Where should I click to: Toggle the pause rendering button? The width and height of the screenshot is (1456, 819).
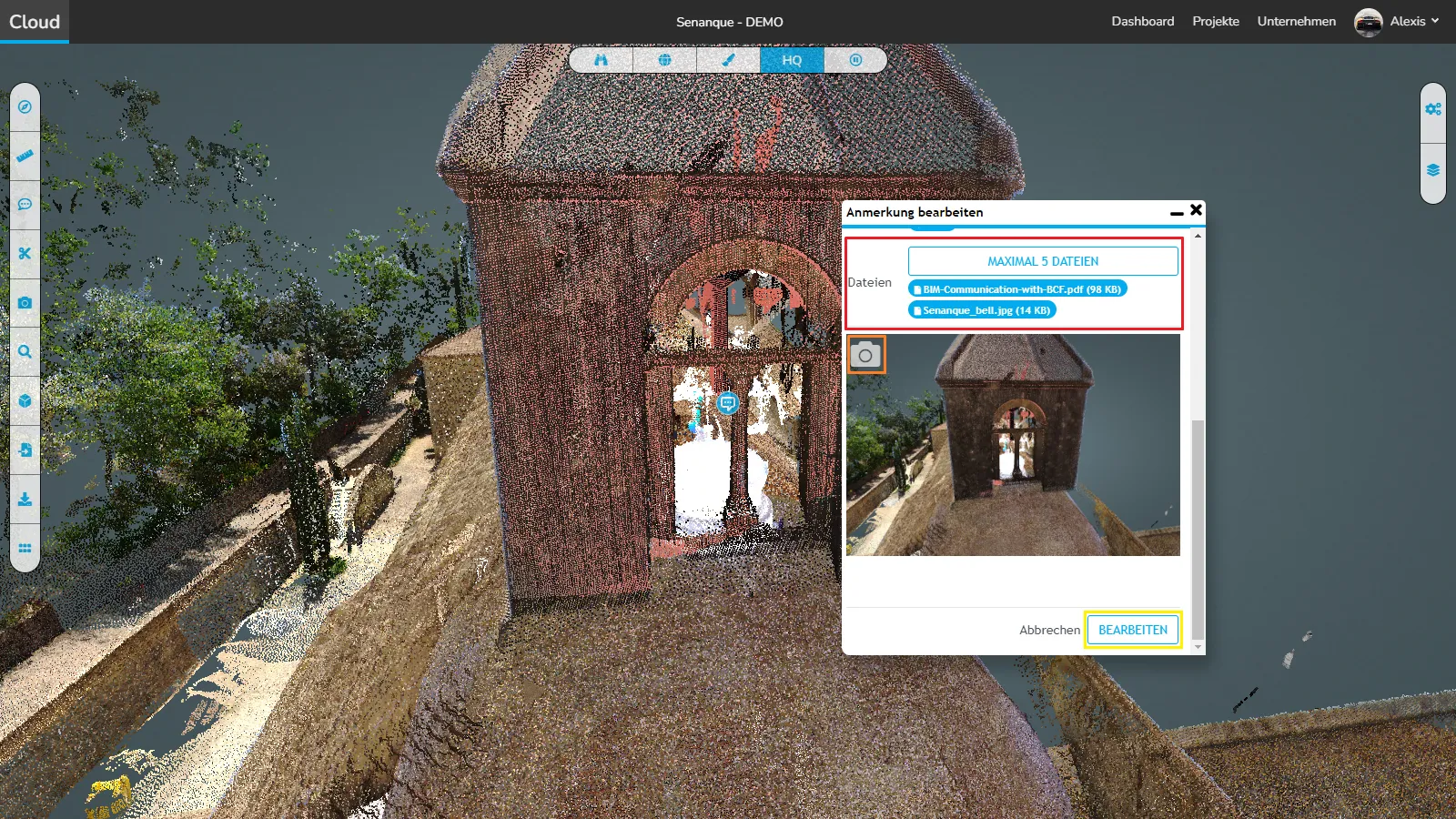click(x=855, y=60)
